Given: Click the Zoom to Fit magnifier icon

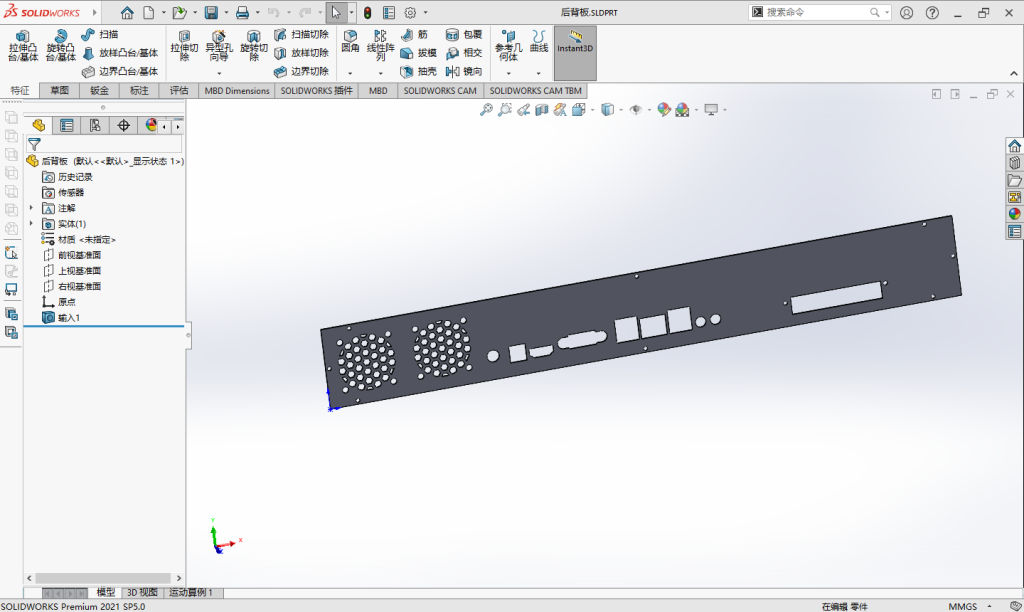Looking at the screenshot, I should 486,109.
